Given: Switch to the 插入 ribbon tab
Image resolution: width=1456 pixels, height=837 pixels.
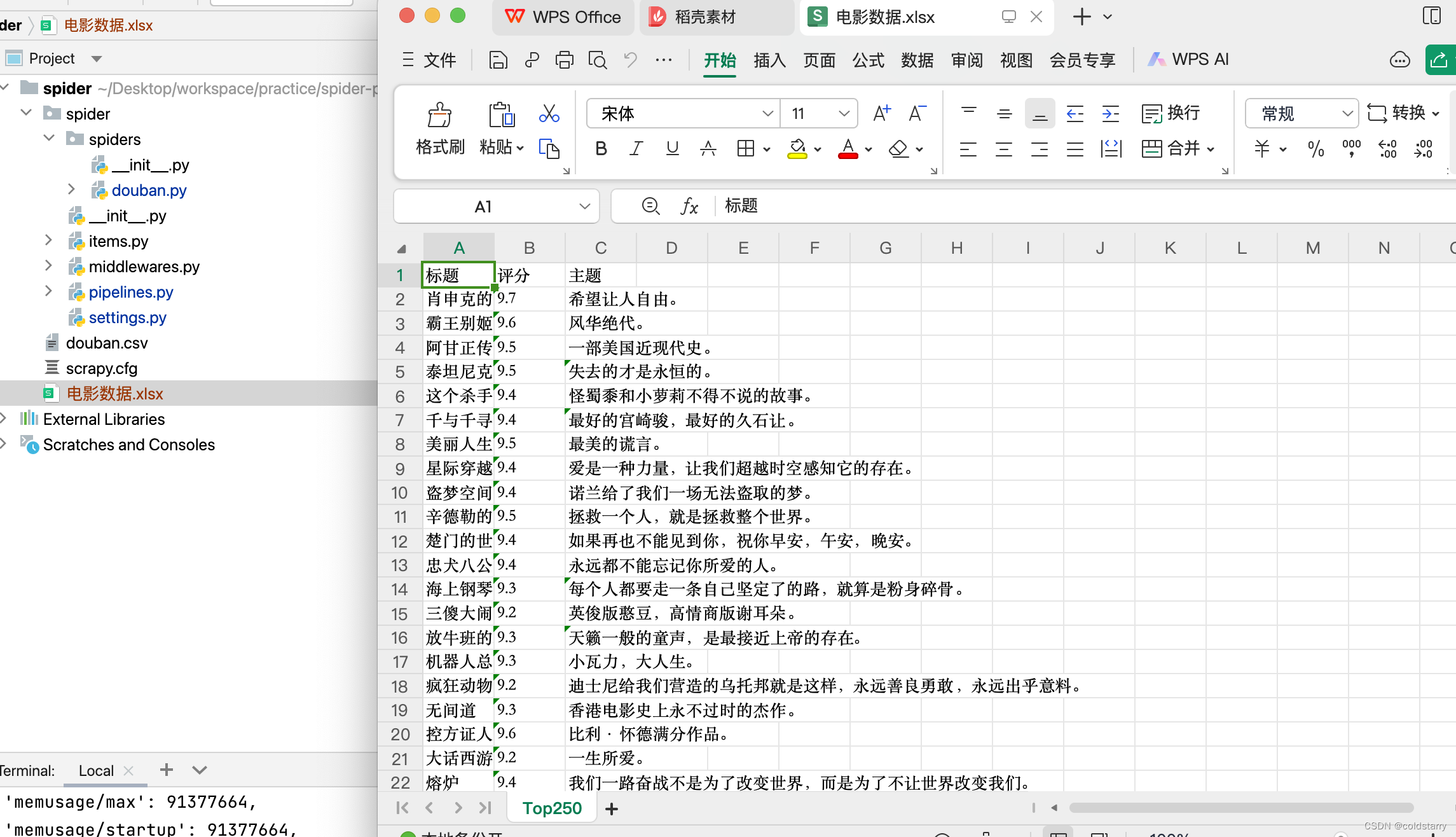Looking at the screenshot, I should [769, 60].
